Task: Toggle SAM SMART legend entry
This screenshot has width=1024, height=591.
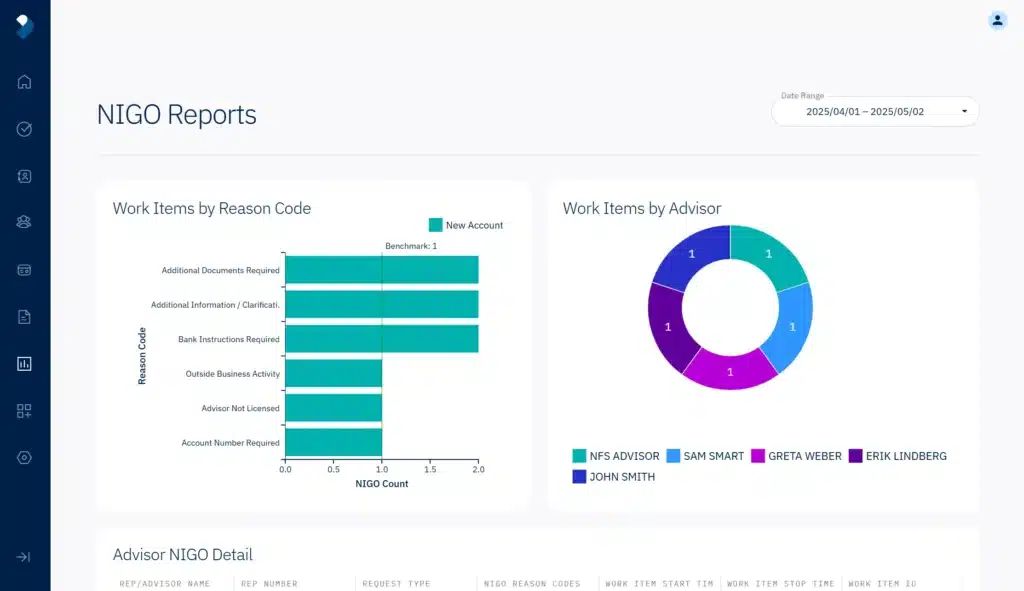Action: 705,456
